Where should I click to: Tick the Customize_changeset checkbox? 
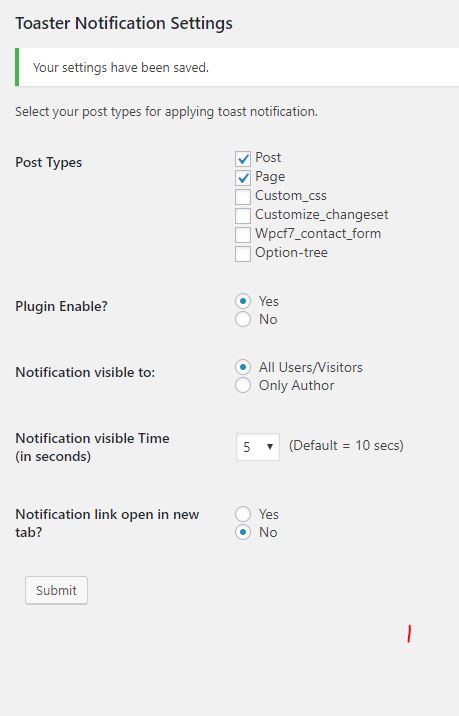pyautogui.click(x=243, y=216)
